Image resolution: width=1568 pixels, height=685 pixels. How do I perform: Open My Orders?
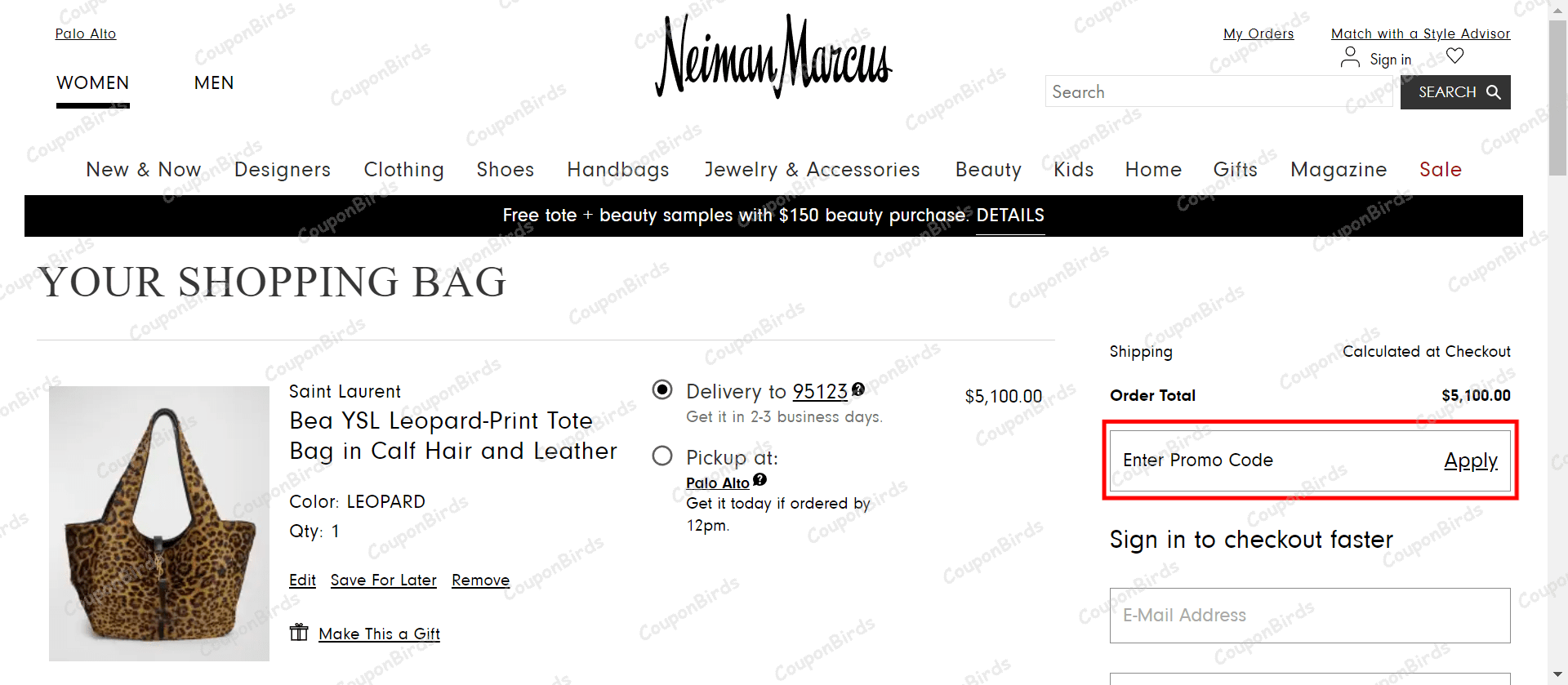pos(1258,33)
